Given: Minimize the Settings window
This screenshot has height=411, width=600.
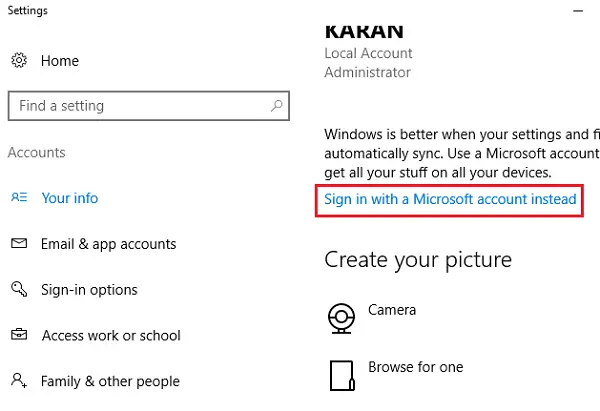Looking at the screenshot, I should [579, 11].
